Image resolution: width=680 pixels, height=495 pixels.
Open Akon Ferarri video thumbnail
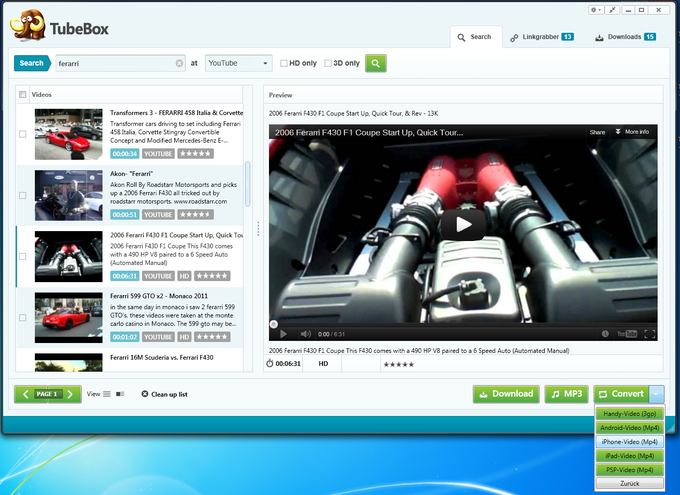click(x=69, y=195)
